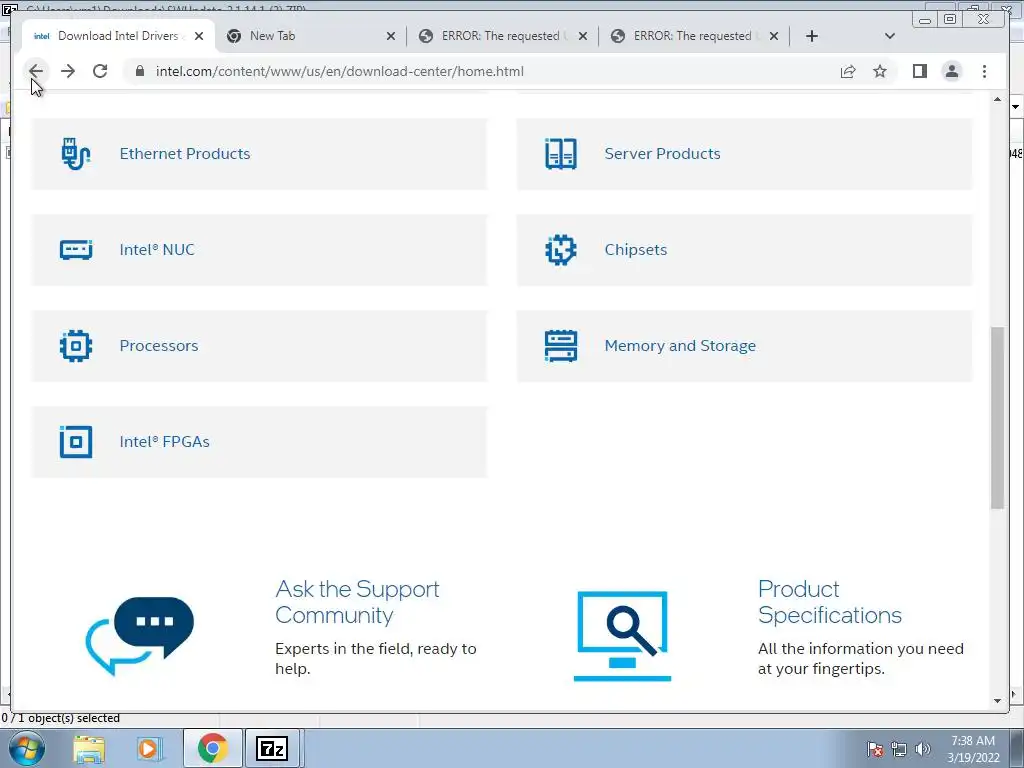Screen dimensions: 1024x768
Task: Click the Processors CPU icon
Action: click(76, 346)
